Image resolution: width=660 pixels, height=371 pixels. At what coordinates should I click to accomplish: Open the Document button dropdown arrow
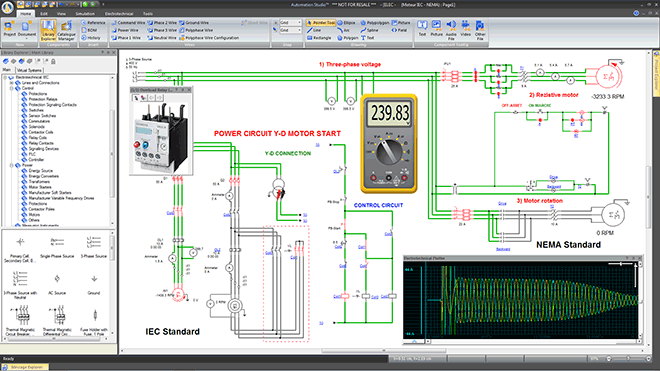click(27, 38)
